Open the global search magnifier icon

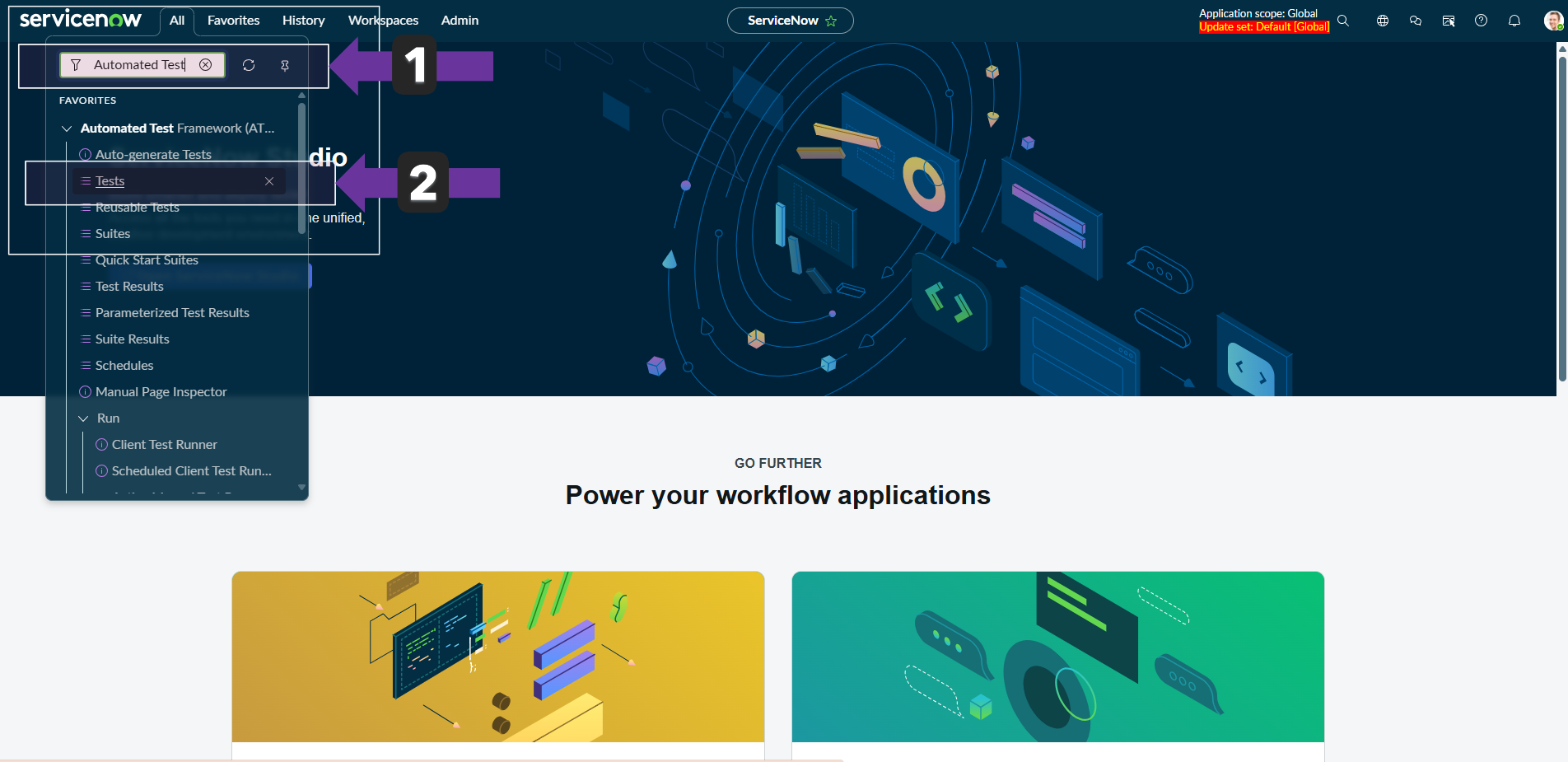click(1343, 21)
